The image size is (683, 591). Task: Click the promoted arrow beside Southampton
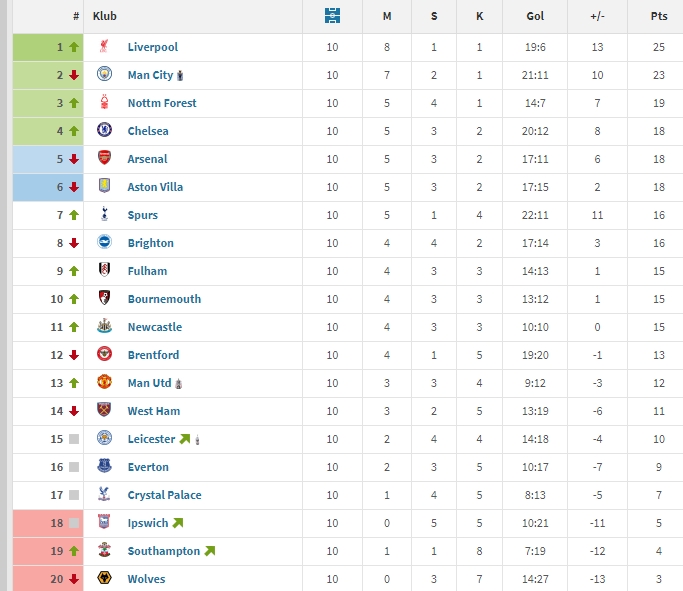coord(210,551)
